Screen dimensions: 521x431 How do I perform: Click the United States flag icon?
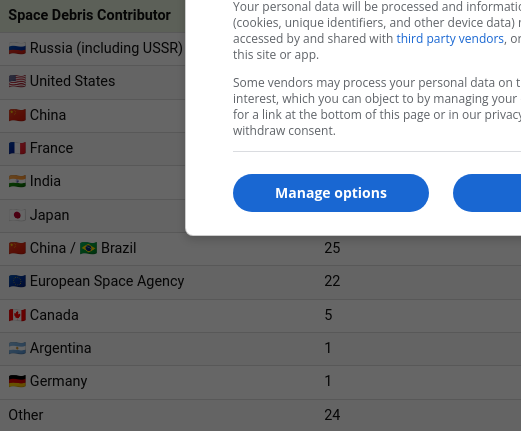(17, 81)
